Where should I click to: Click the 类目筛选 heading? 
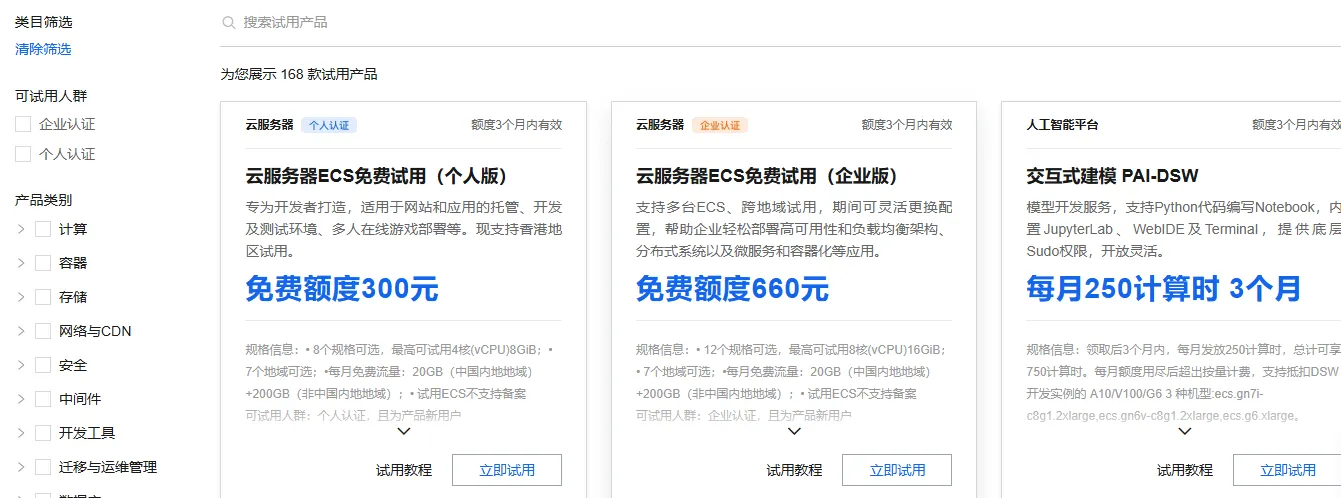click(x=43, y=22)
